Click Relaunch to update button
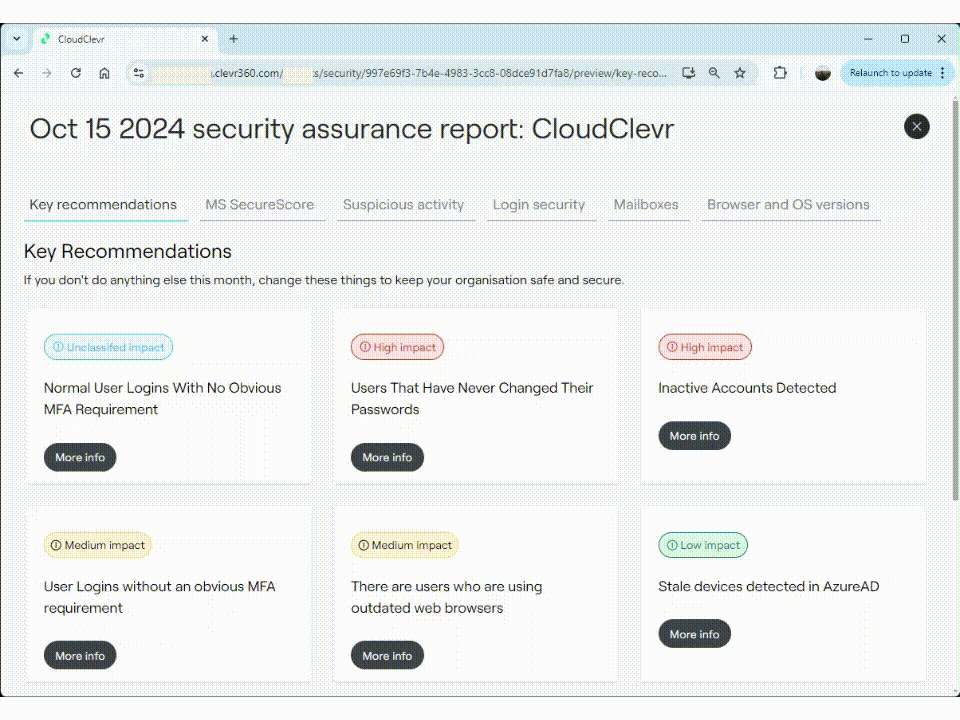This screenshot has width=960, height=720. click(x=890, y=73)
